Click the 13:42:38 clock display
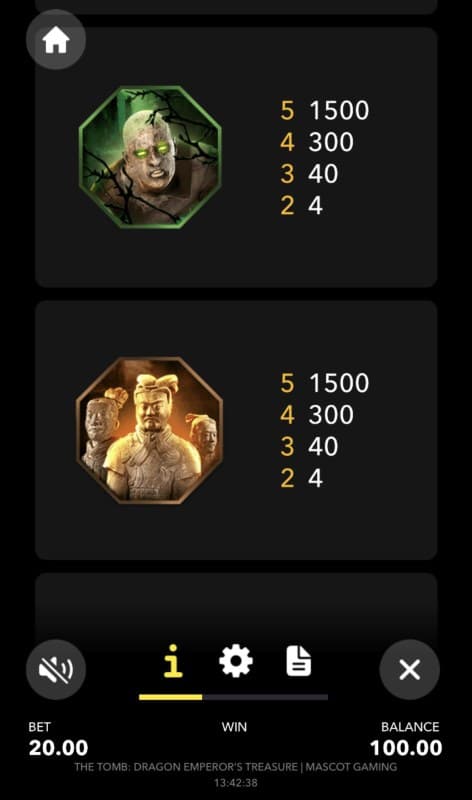472x800 pixels. pos(235,783)
